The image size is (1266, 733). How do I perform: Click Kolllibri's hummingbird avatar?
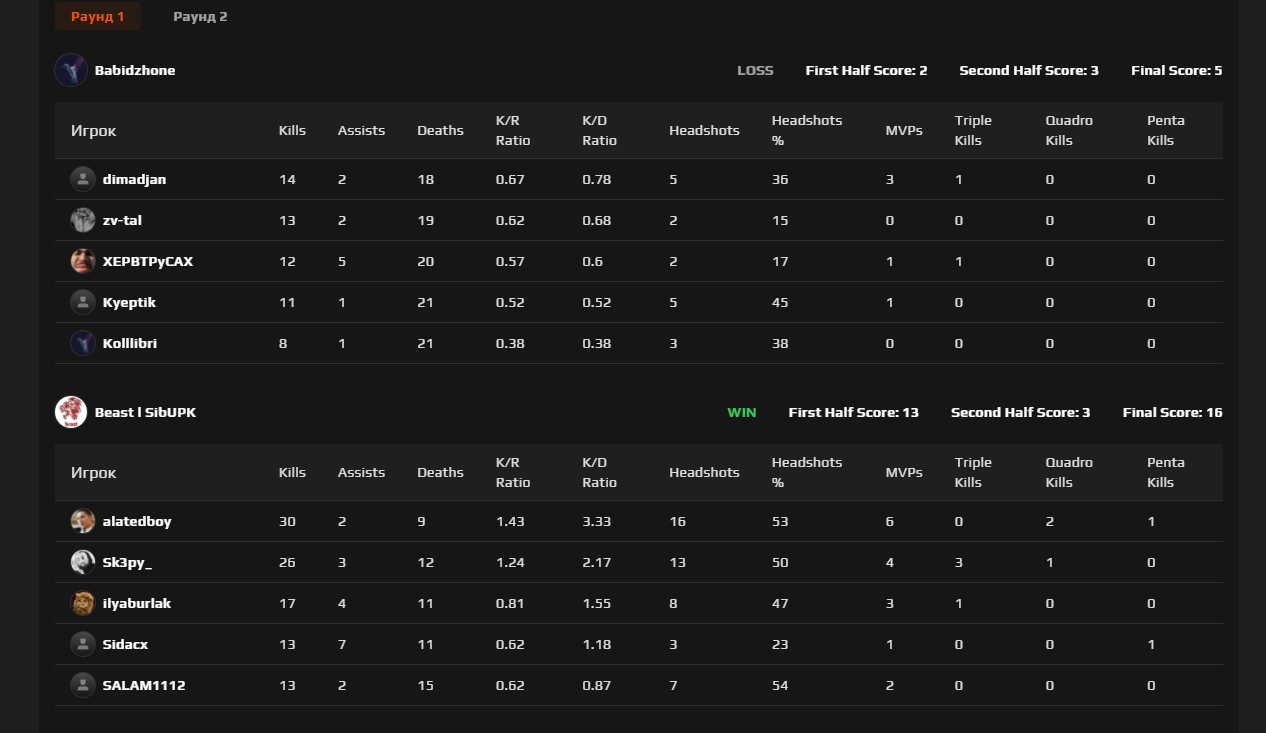coord(83,344)
